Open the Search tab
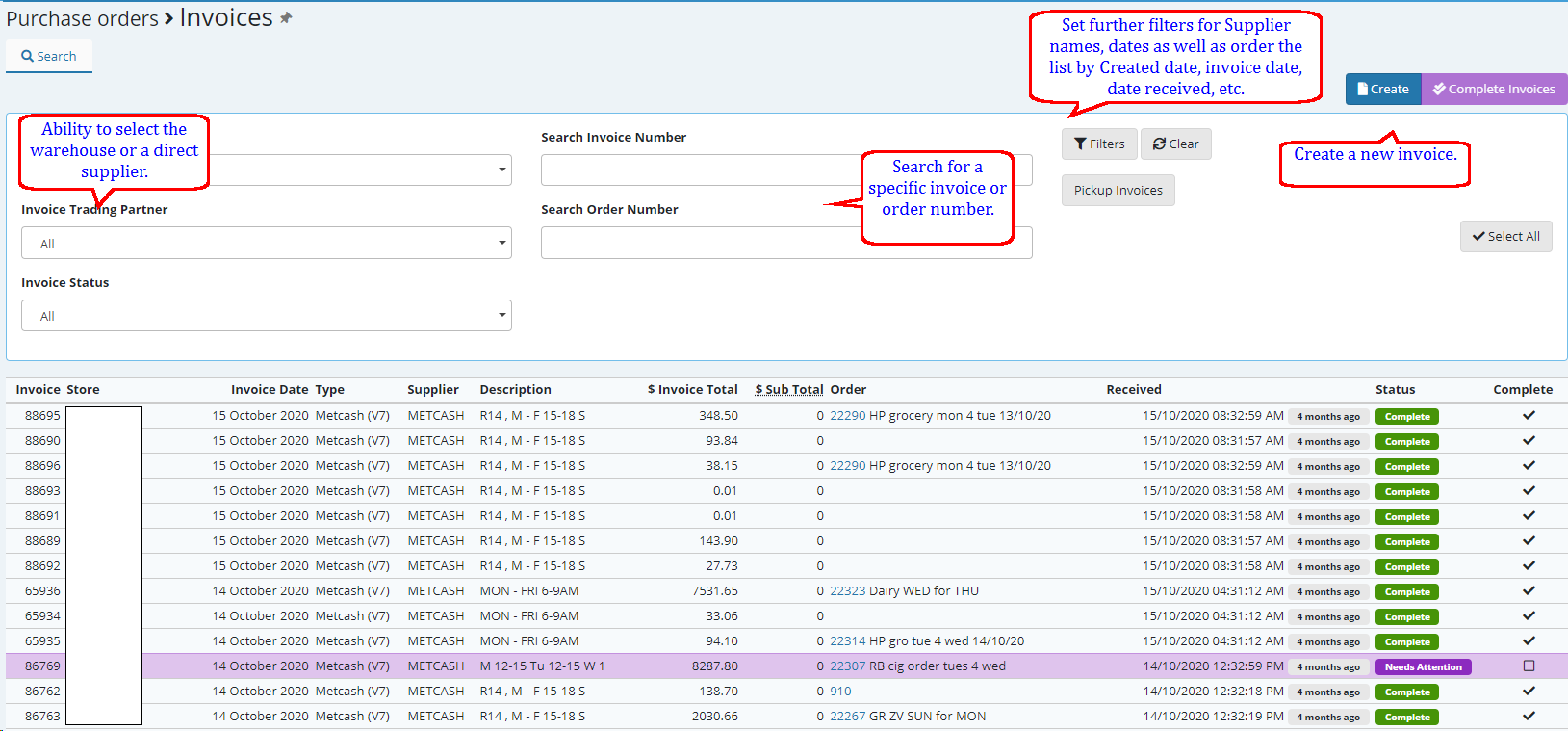Viewport: 1568px width, 731px height. click(49, 56)
